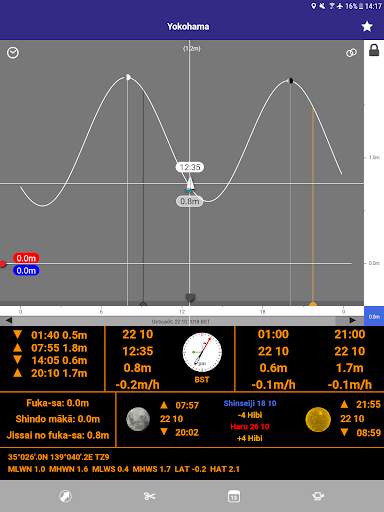
Task: Tap airplane mode icon in status bar
Action: pyautogui.click(x=340, y=6)
